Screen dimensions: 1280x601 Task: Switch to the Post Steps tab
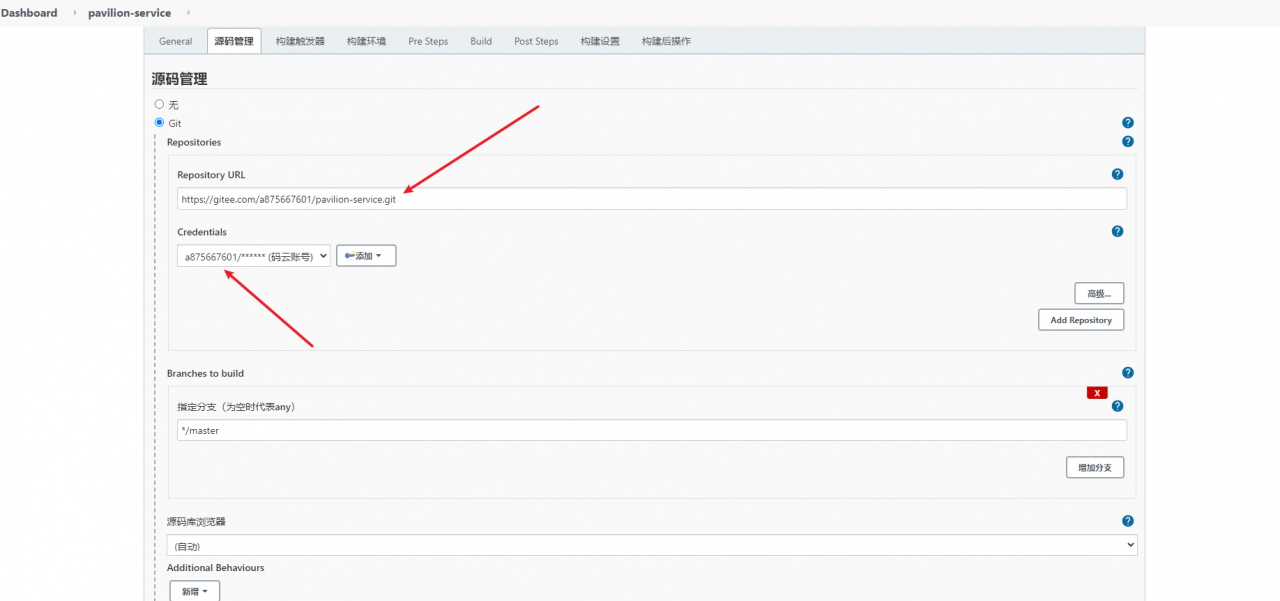coord(536,41)
